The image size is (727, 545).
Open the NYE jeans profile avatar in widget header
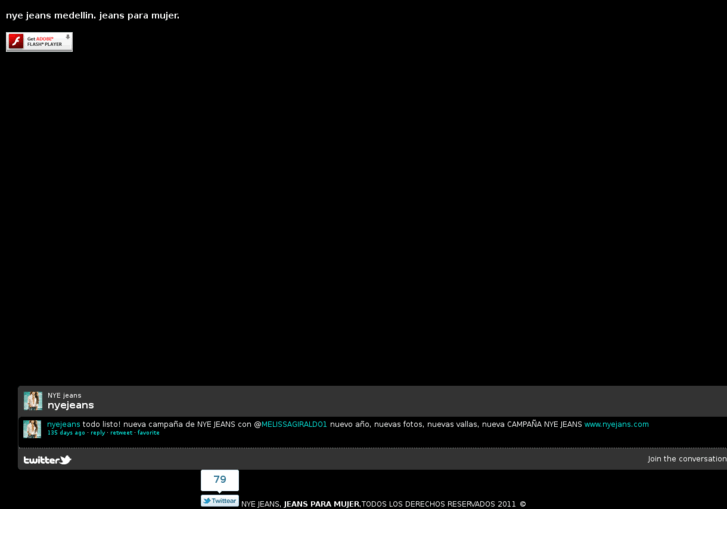pos(33,401)
